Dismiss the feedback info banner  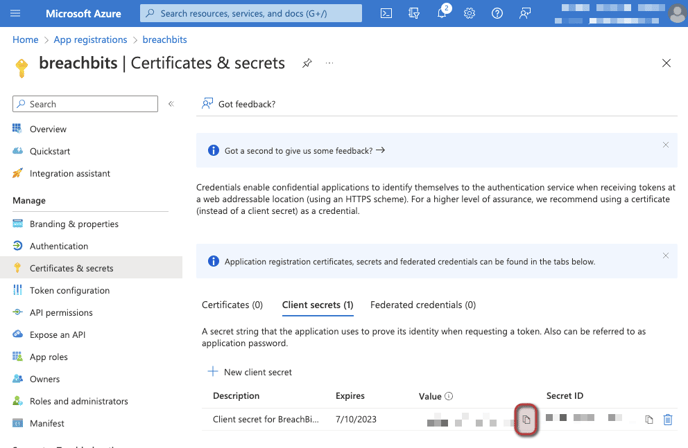666,145
